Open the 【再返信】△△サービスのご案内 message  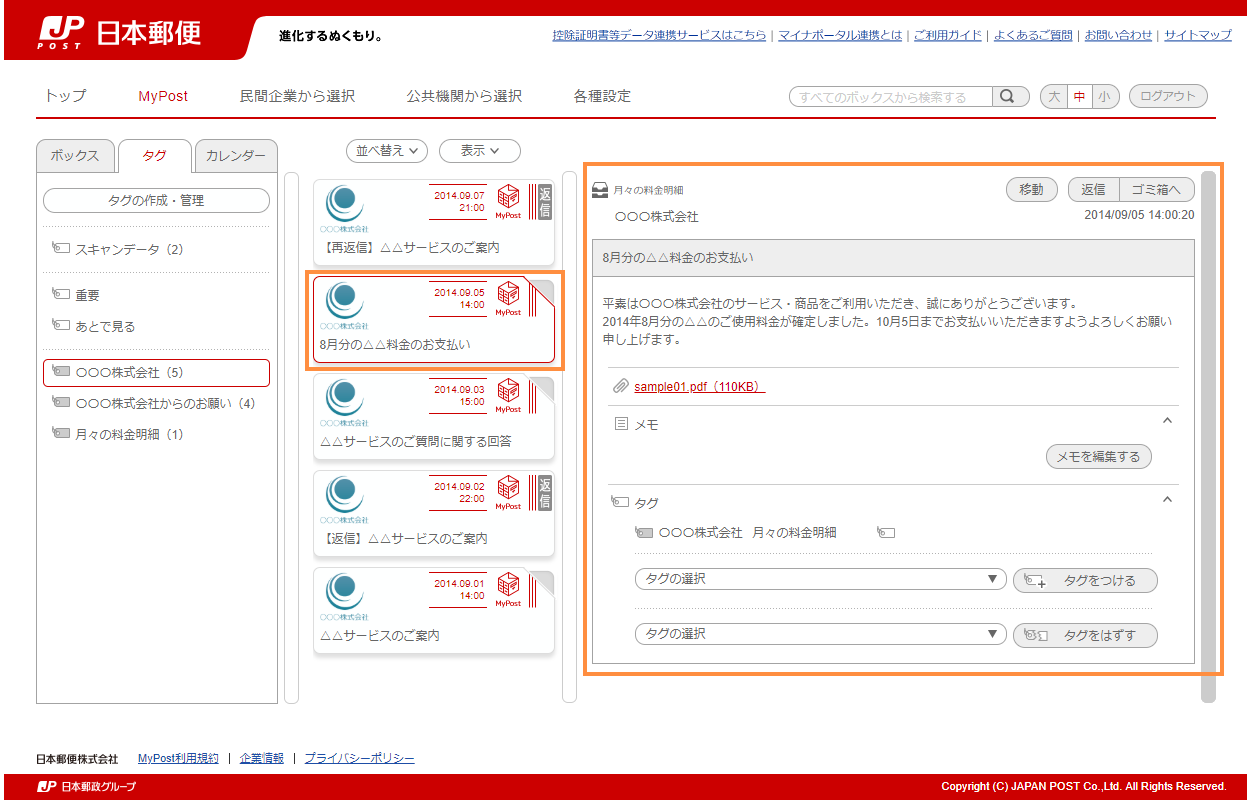434,222
